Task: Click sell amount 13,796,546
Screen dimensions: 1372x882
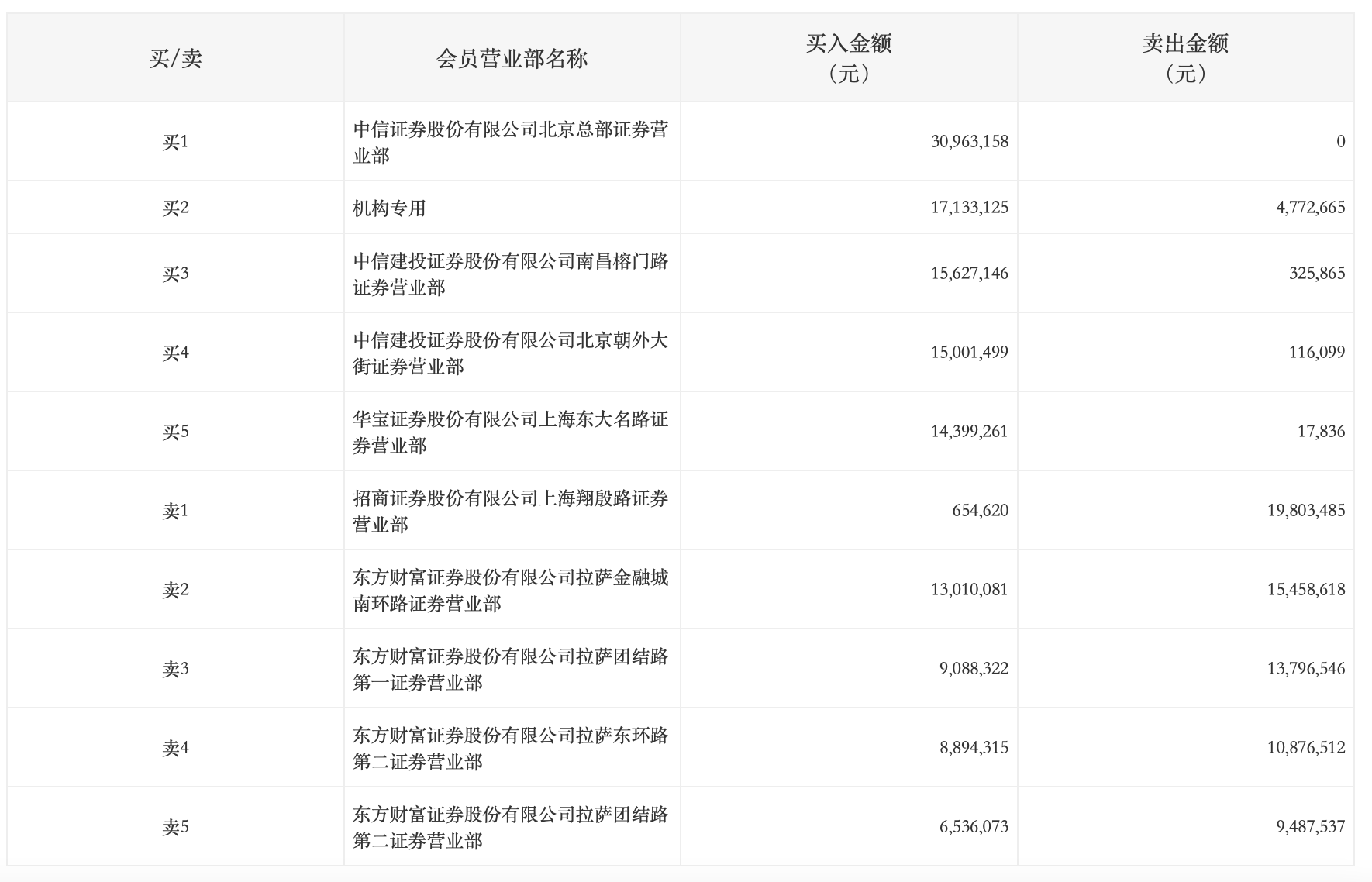Action: point(1307,668)
